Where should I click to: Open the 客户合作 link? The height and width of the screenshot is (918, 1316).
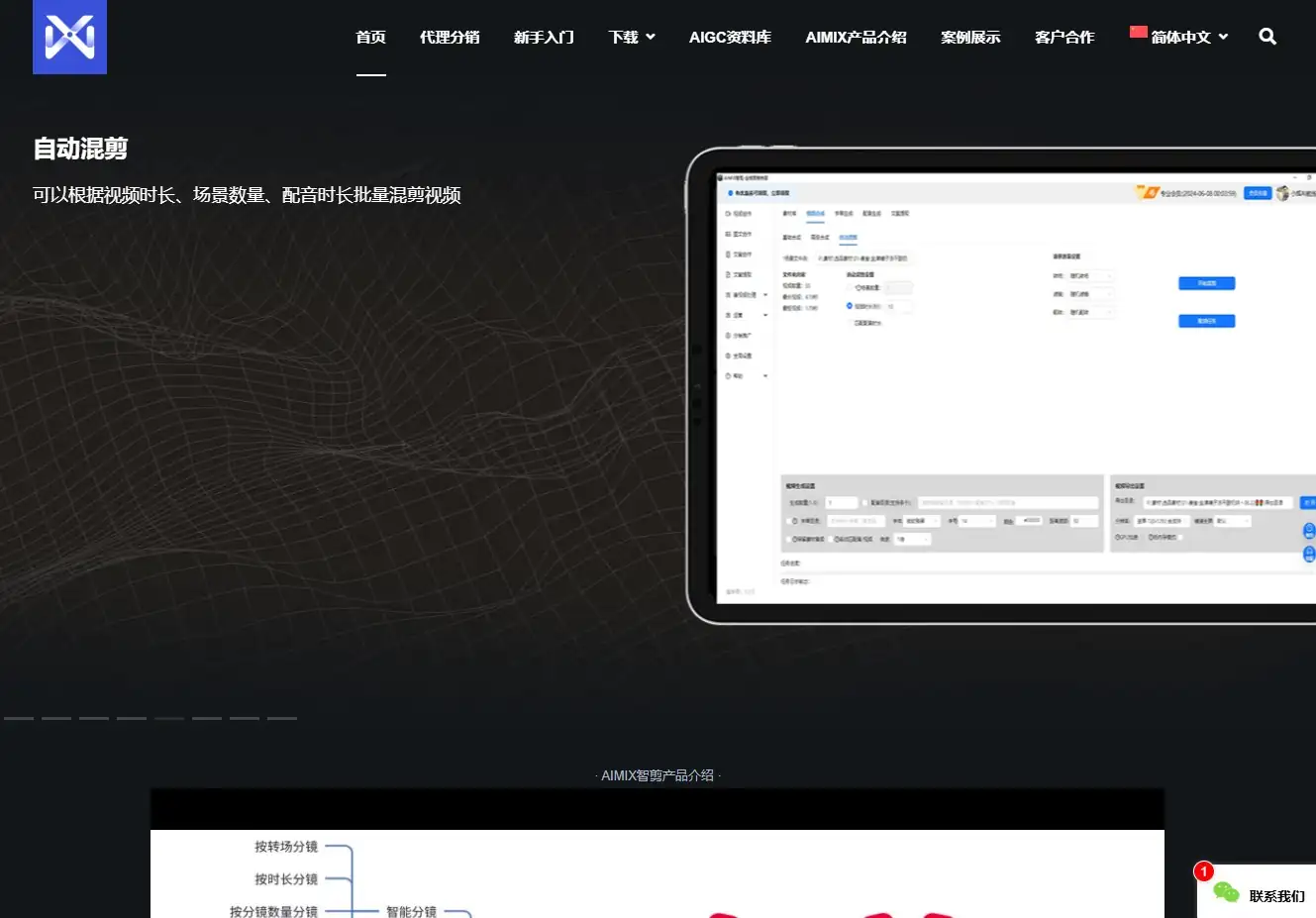click(x=1064, y=38)
